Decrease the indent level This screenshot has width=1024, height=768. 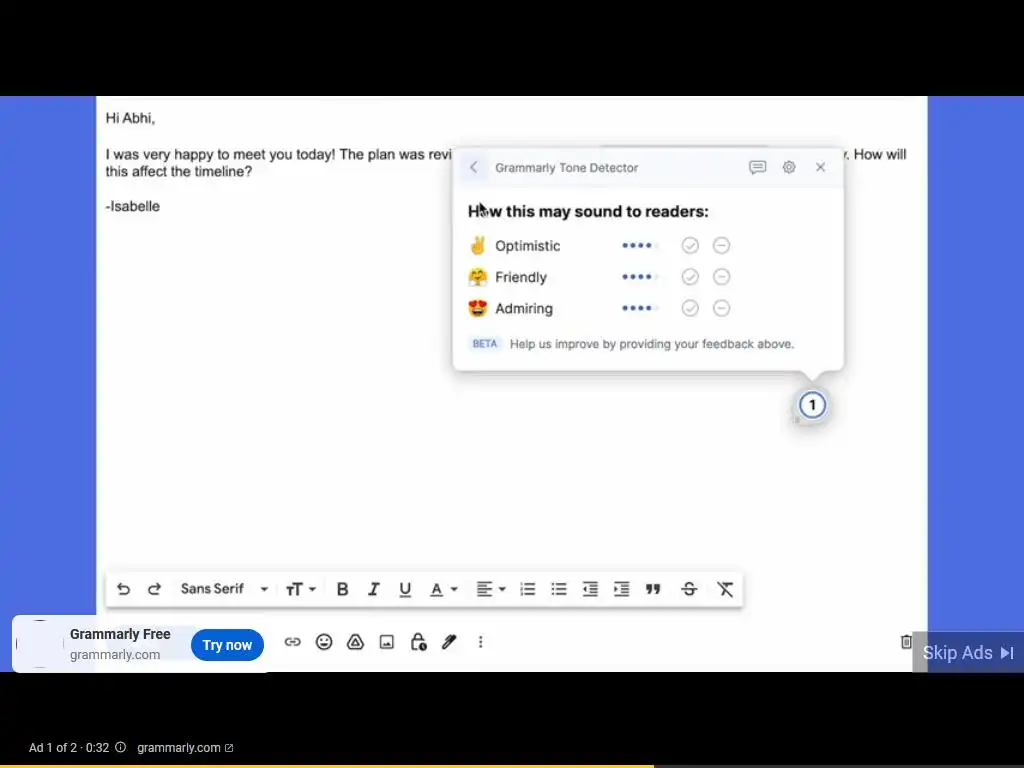coord(590,589)
